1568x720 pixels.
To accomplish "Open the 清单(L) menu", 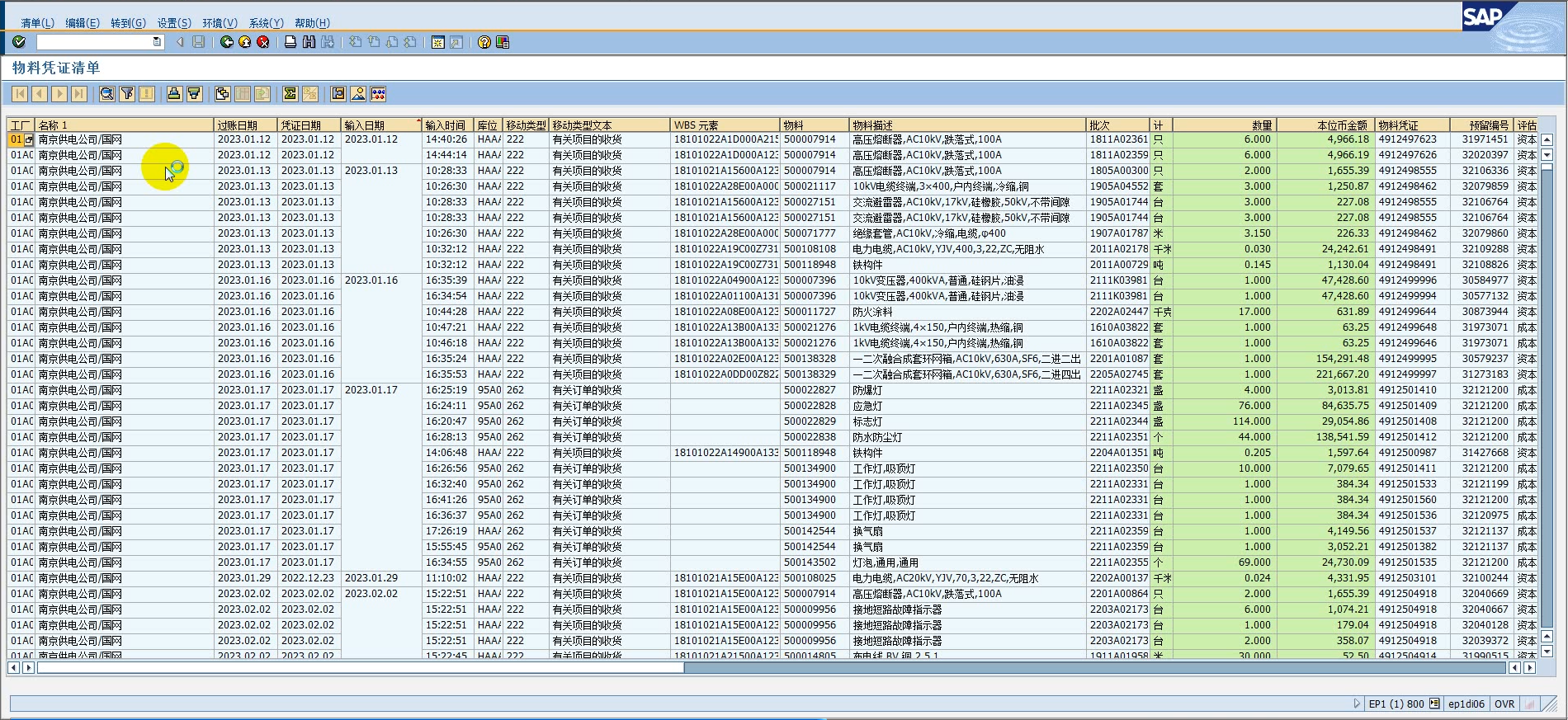I will (37, 23).
